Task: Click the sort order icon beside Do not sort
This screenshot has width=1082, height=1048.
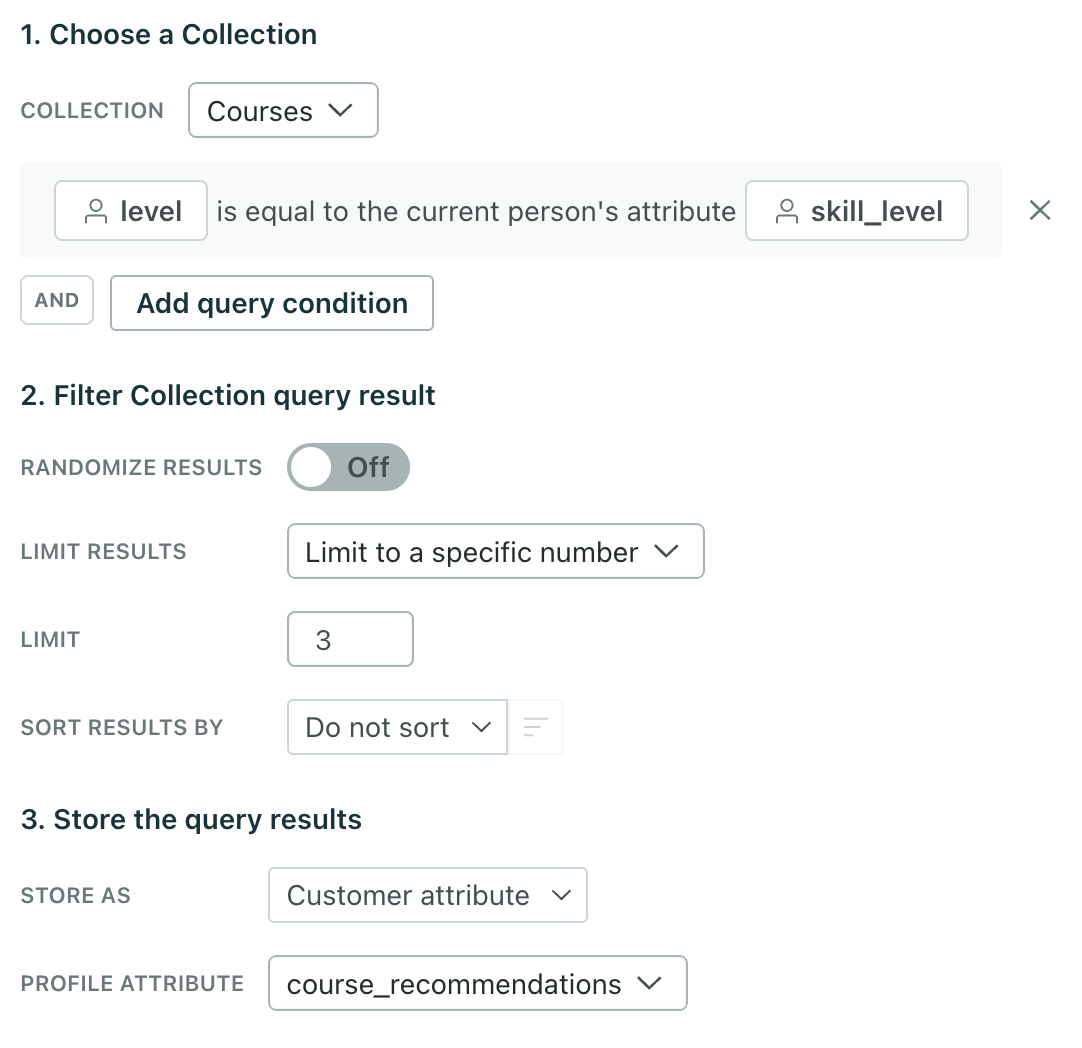Action: pyautogui.click(x=536, y=727)
